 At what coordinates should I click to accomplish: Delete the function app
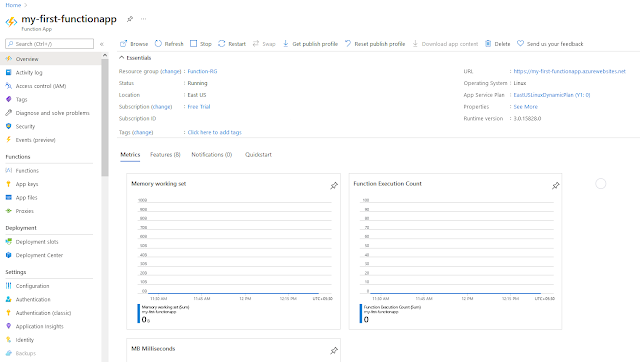coord(498,44)
